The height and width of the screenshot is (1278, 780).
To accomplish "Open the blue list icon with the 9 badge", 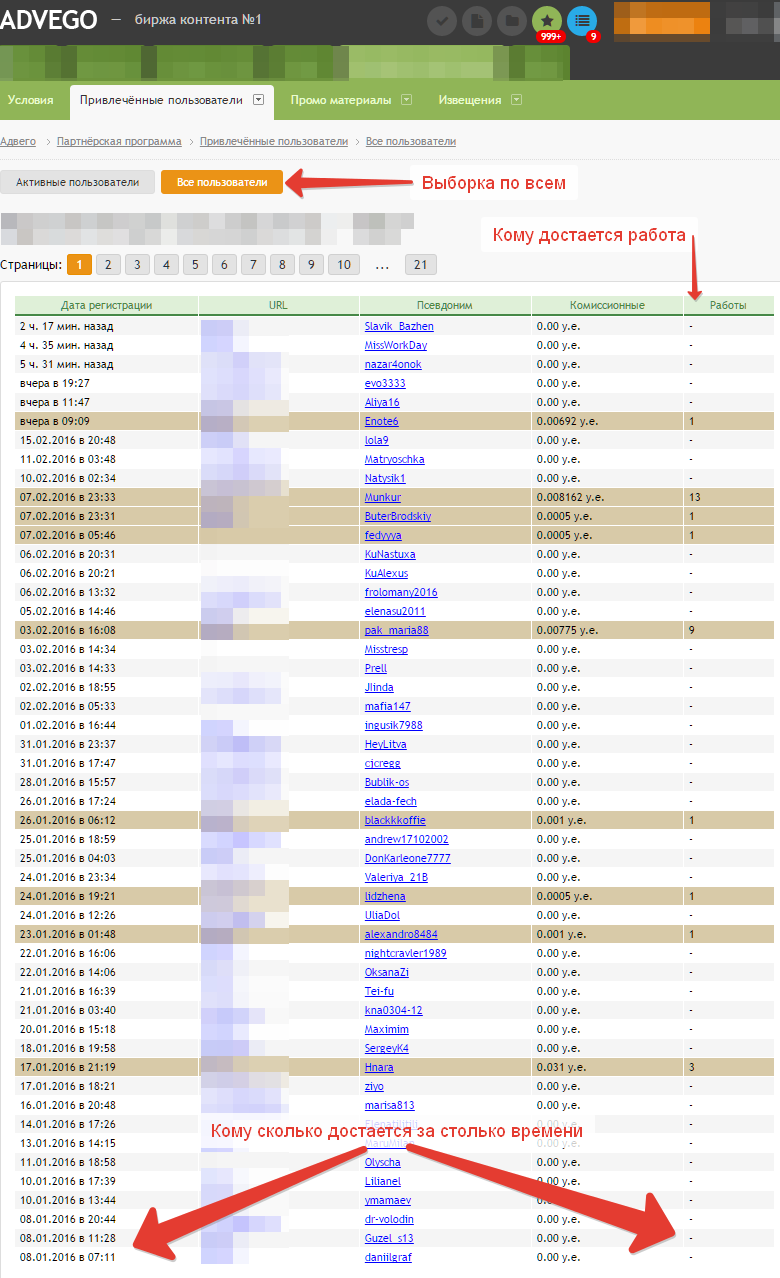I will pos(582,20).
